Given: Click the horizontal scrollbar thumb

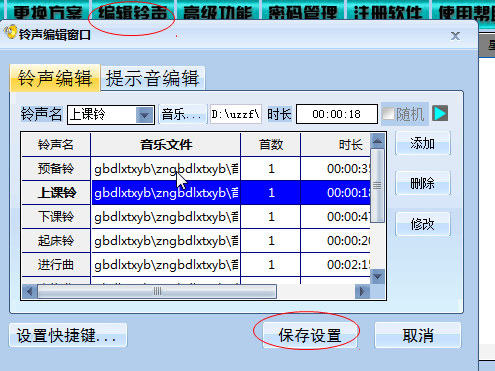Looking at the screenshot, I should 157,291.
